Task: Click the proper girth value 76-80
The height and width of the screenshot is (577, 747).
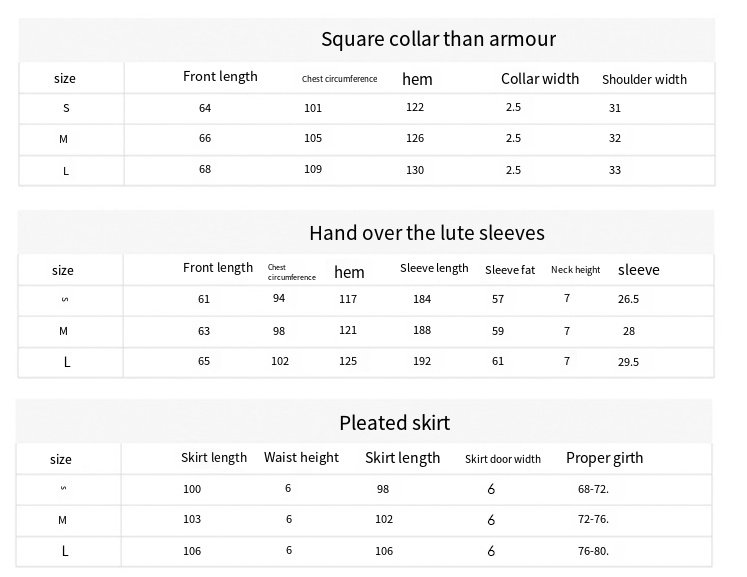Action: (593, 551)
